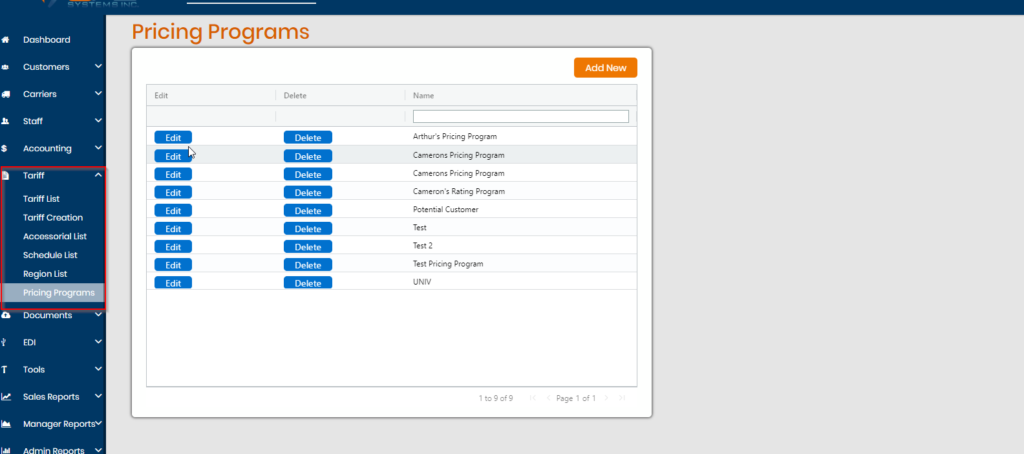
Task: Delete the Test Pricing Program row
Action: click(x=308, y=265)
